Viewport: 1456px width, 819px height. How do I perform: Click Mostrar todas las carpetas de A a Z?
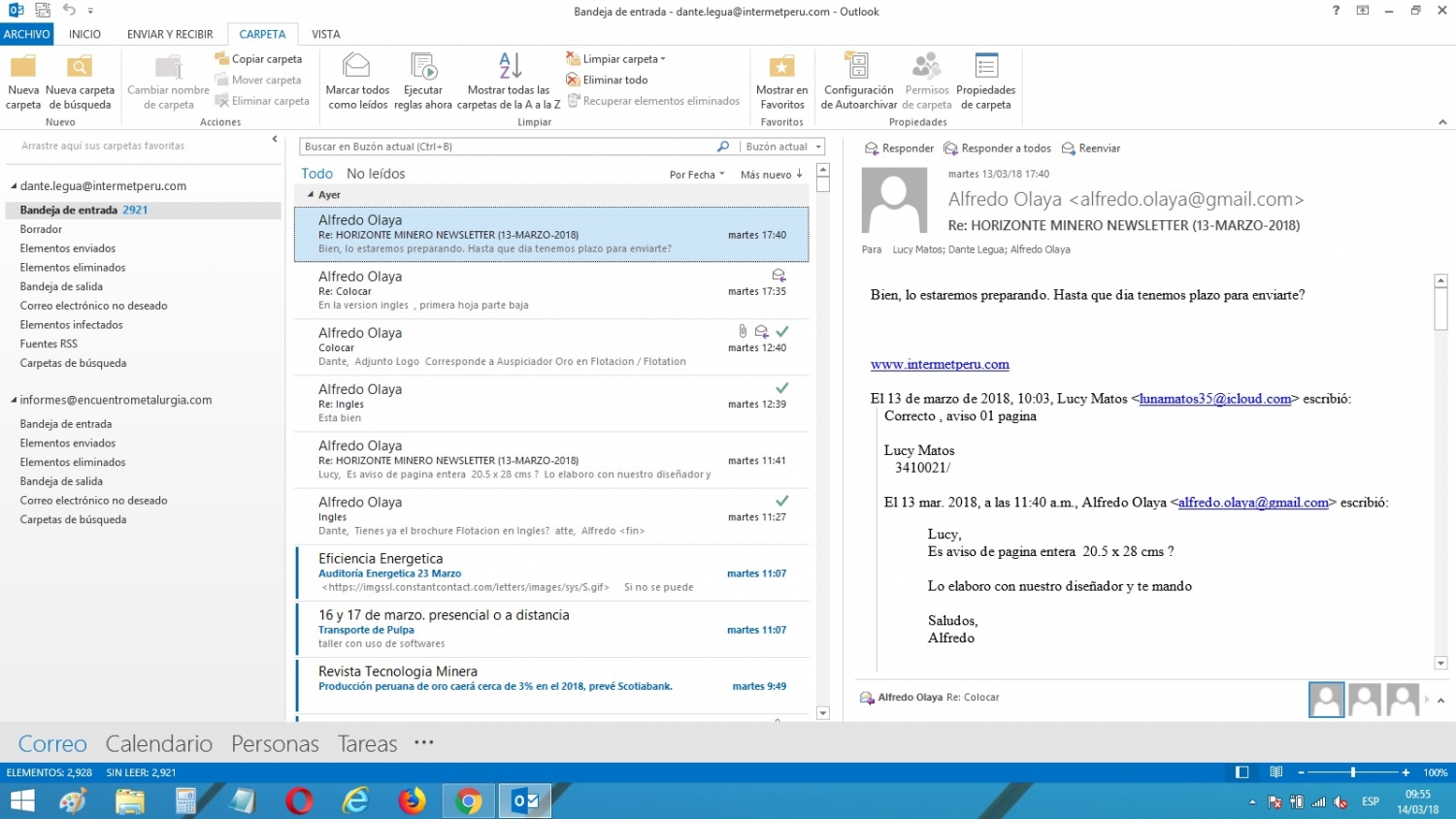pyautogui.click(x=509, y=82)
